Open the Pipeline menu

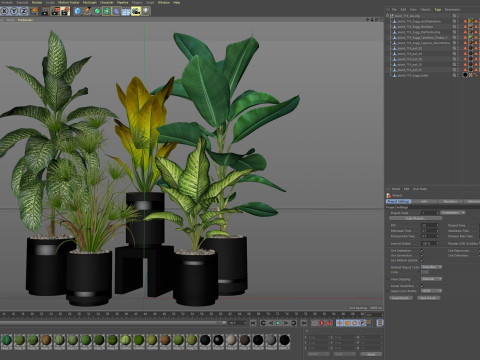pos(122,2)
